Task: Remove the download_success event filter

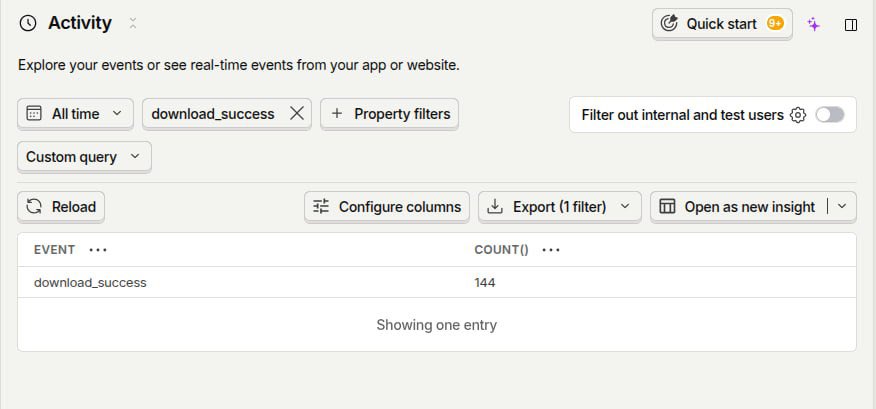Action: pyautogui.click(x=297, y=114)
